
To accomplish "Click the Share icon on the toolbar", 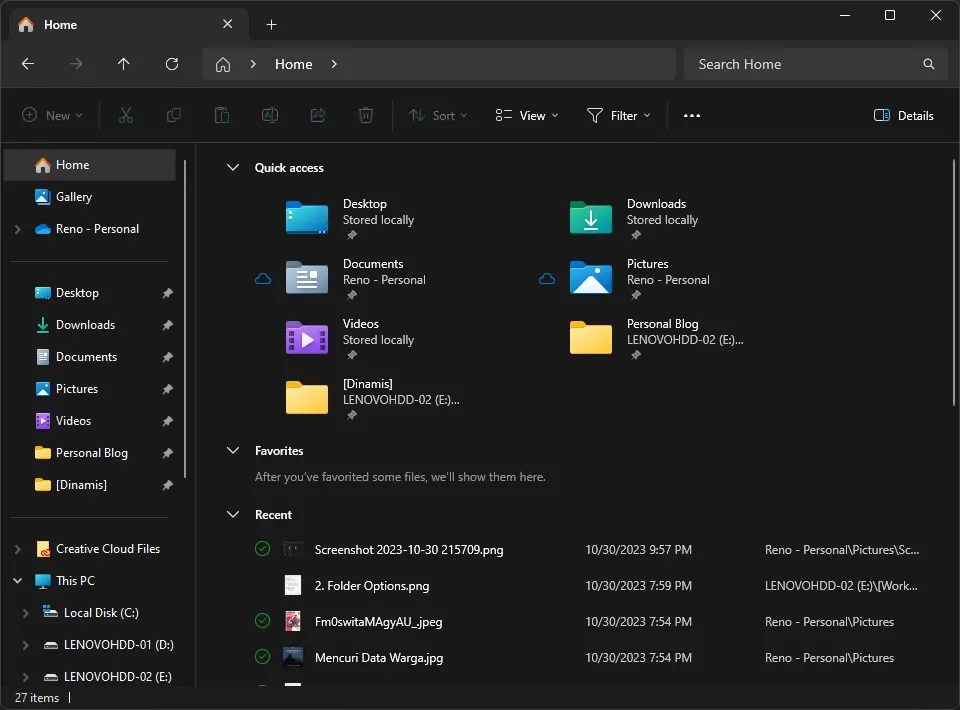I will point(317,115).
